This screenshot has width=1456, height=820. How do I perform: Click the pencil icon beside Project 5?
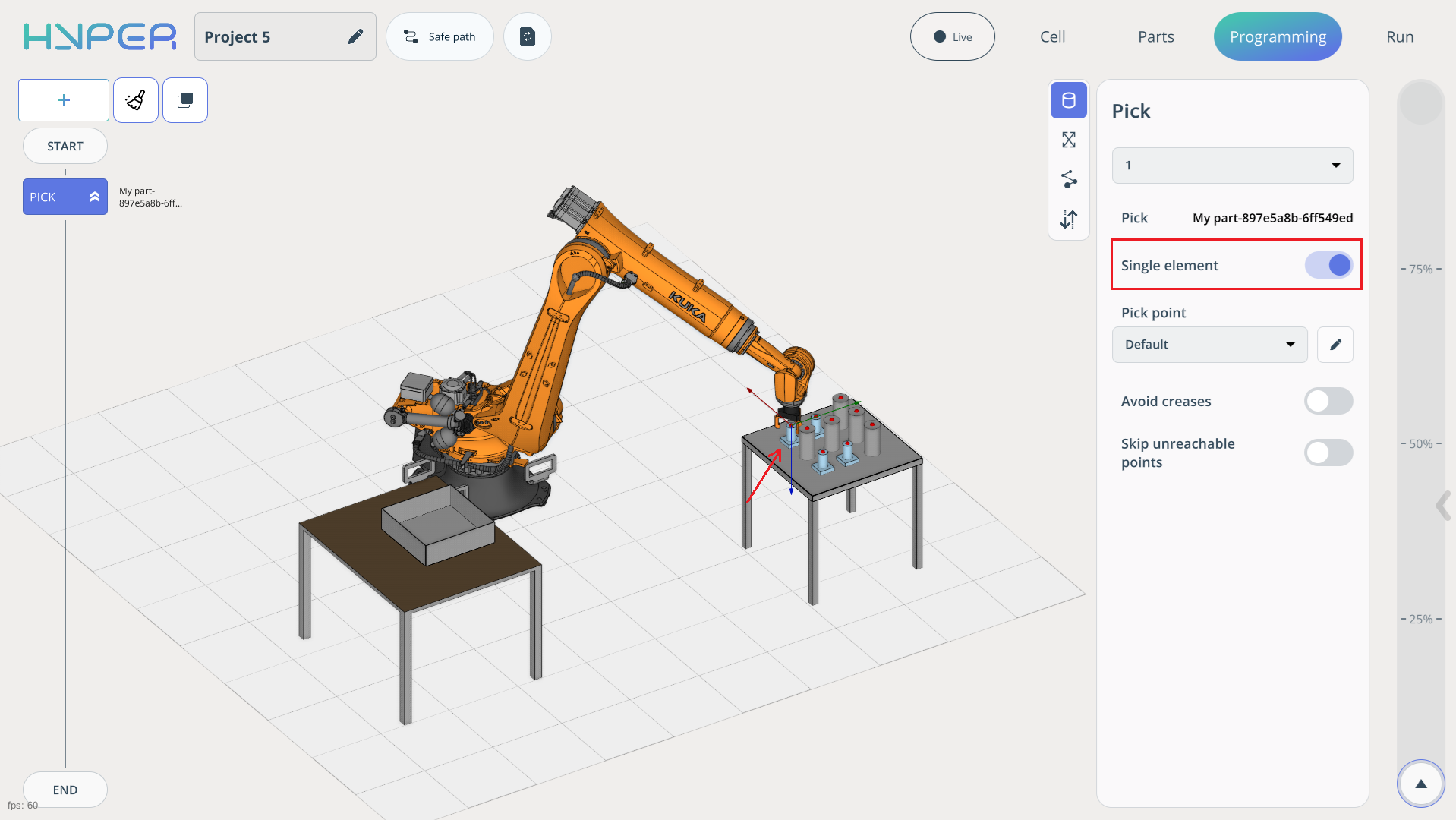point(355,36)
